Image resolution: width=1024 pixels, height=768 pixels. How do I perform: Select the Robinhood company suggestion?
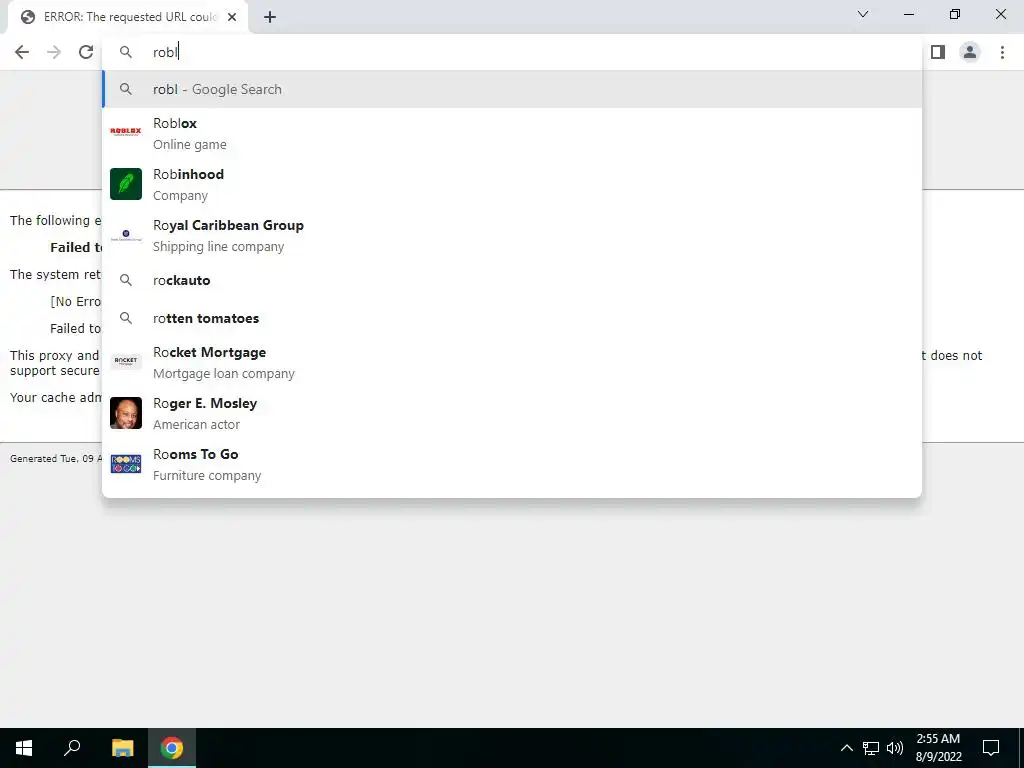(x=512, y=184)
